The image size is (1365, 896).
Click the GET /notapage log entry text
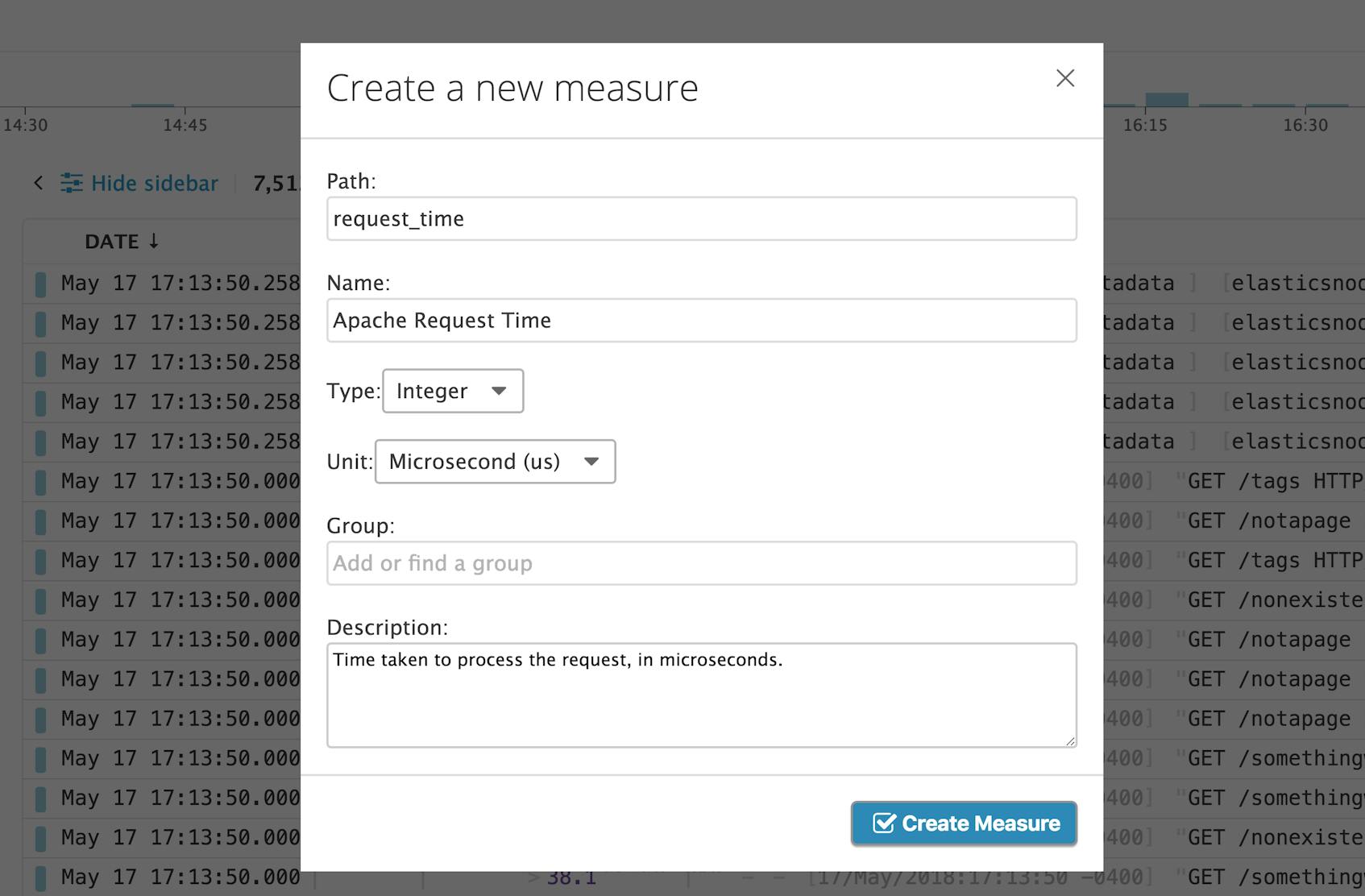pos(1270,520)
